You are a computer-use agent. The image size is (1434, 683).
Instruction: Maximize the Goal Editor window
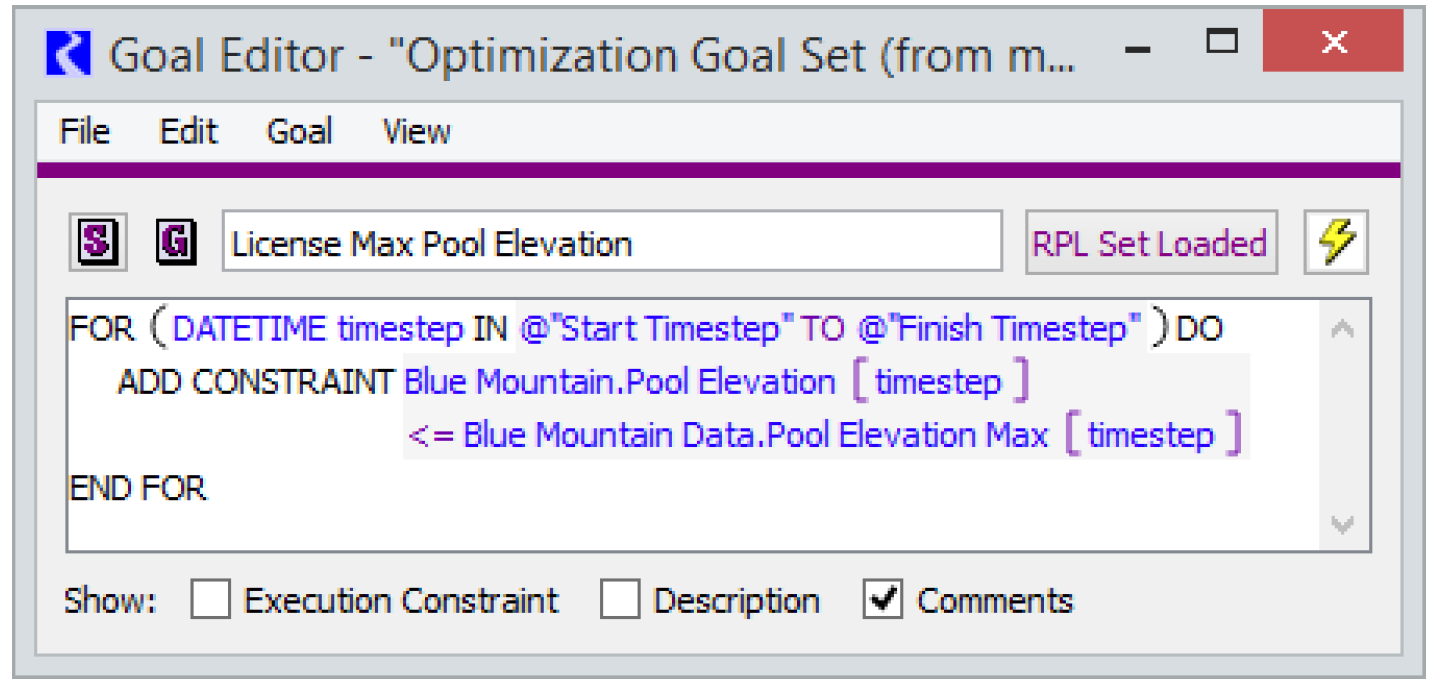1221,42
